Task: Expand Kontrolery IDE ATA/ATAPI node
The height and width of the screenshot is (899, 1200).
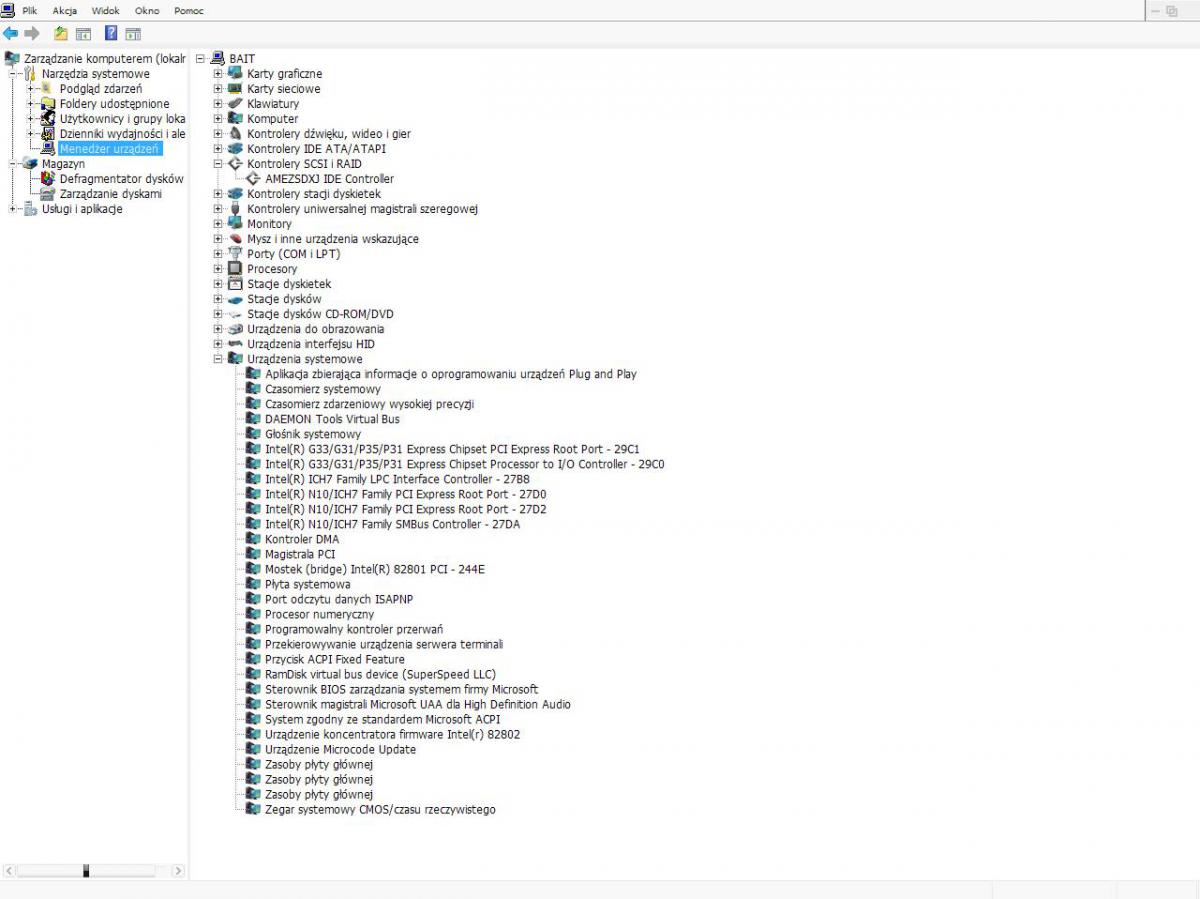Action: (x=218, y=148)
